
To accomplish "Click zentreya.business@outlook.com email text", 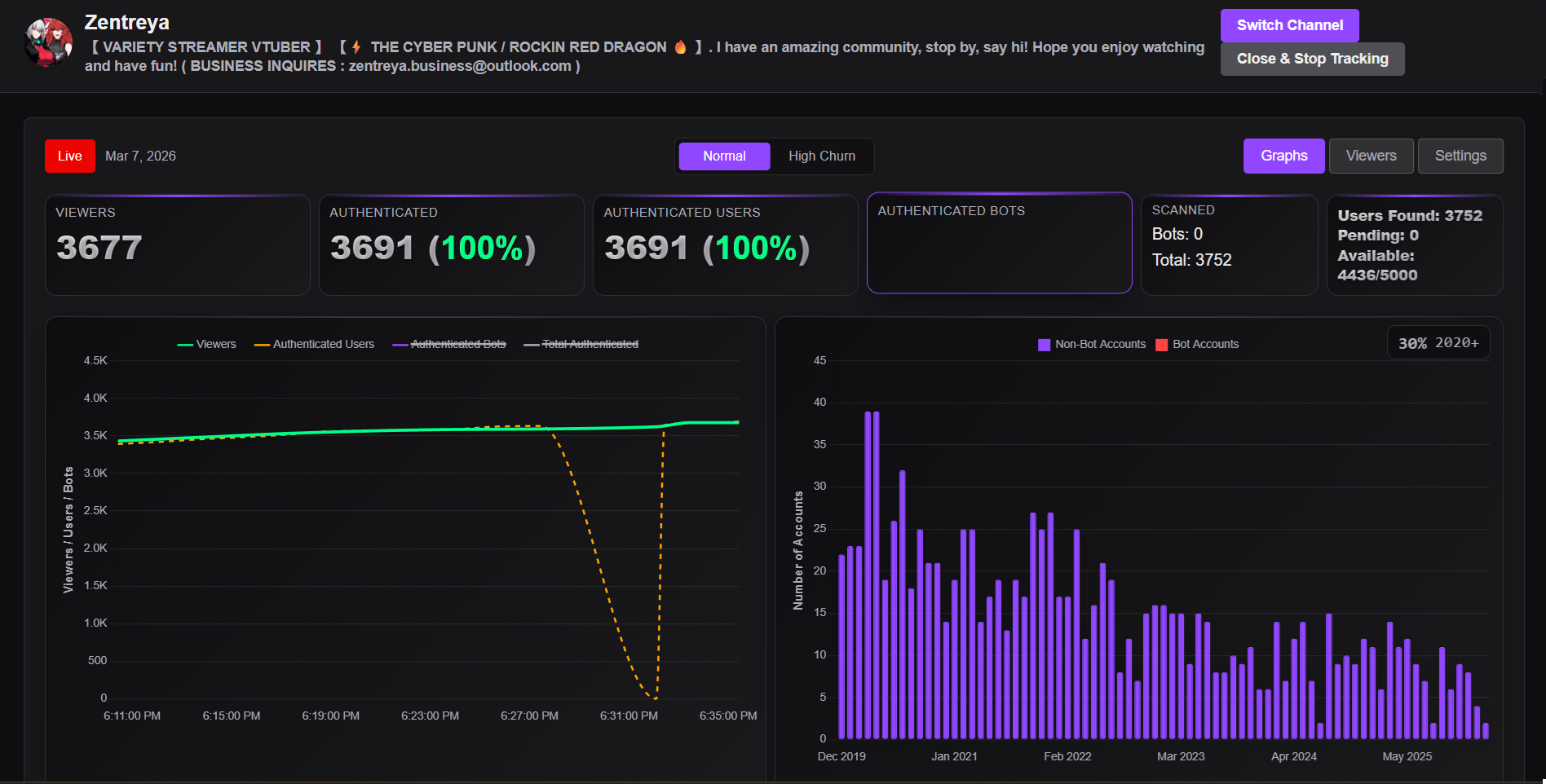I will point(460,66).
